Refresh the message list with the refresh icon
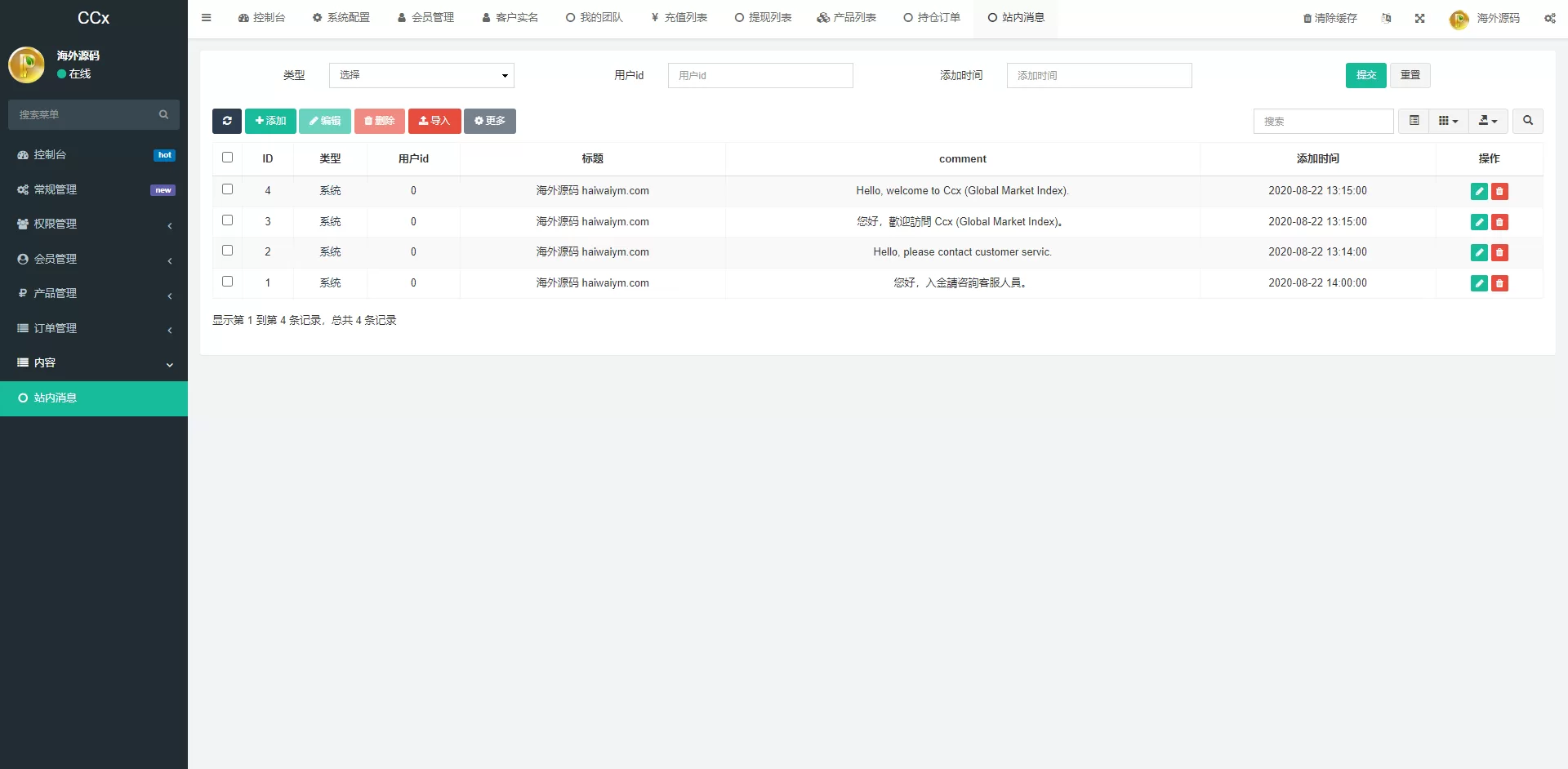Image resolution: width=1568 pixels, height=769 pixels. pyautogui.click(x=227, y=121)
